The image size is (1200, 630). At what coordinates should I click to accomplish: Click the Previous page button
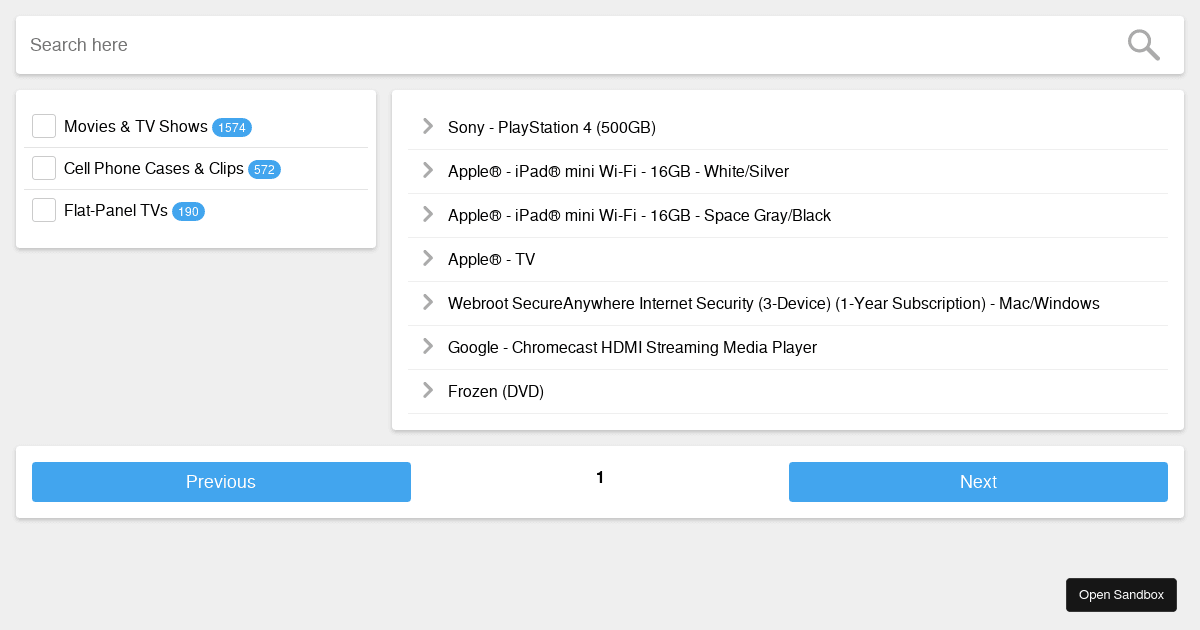click(x=221, y=482)
